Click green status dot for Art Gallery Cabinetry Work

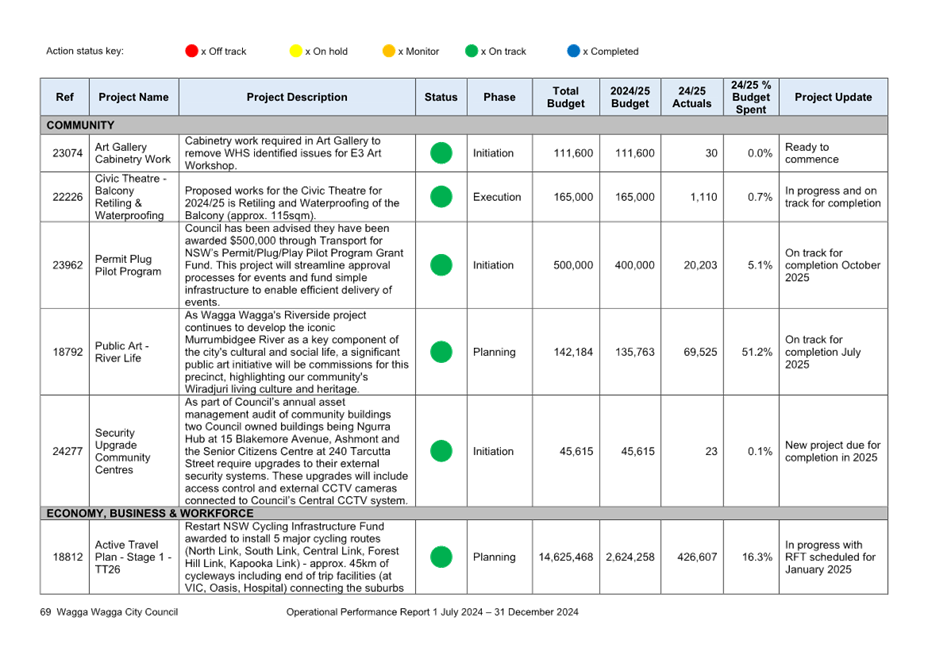coord(441,153)
